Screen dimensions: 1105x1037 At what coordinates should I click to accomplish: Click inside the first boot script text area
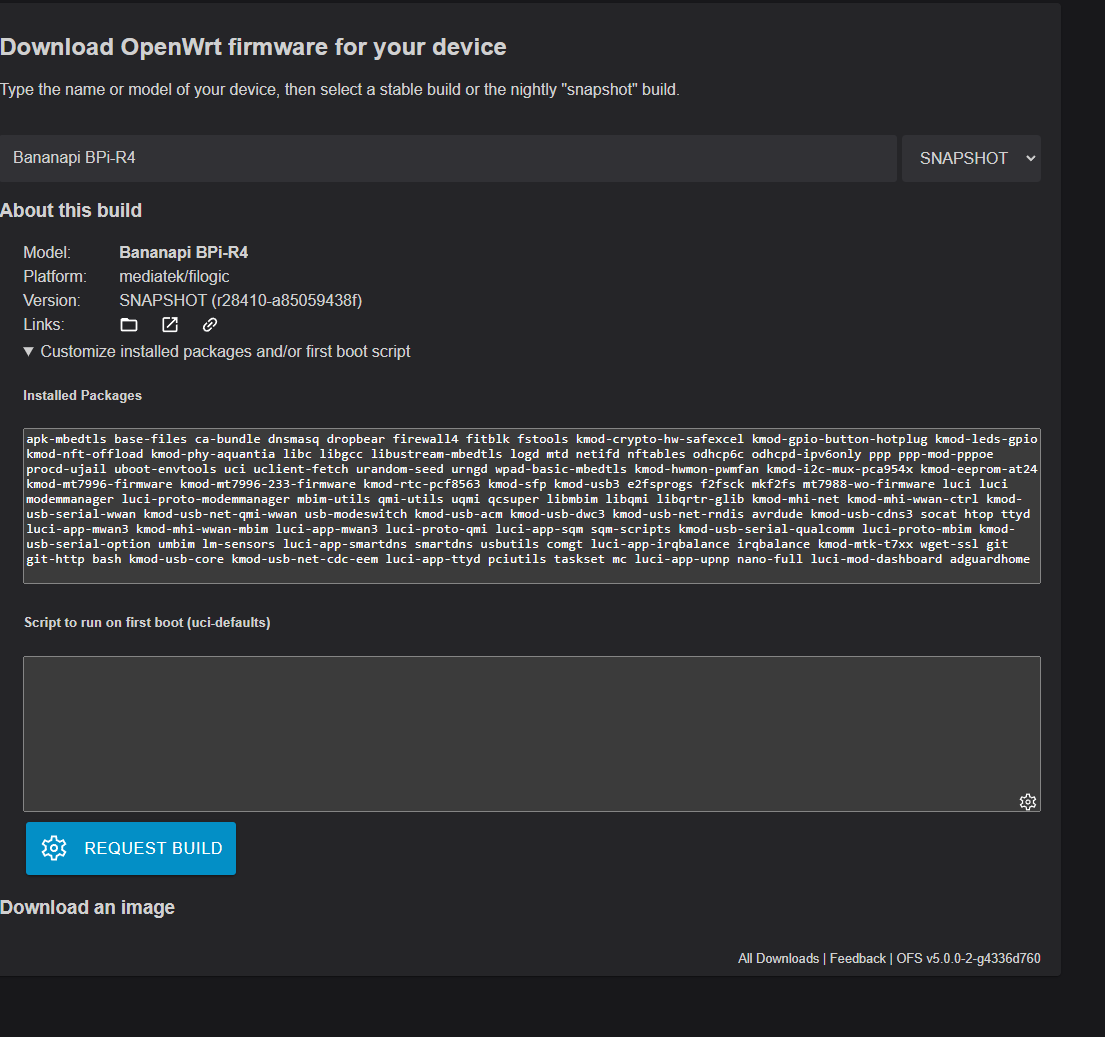click(532, 734)
